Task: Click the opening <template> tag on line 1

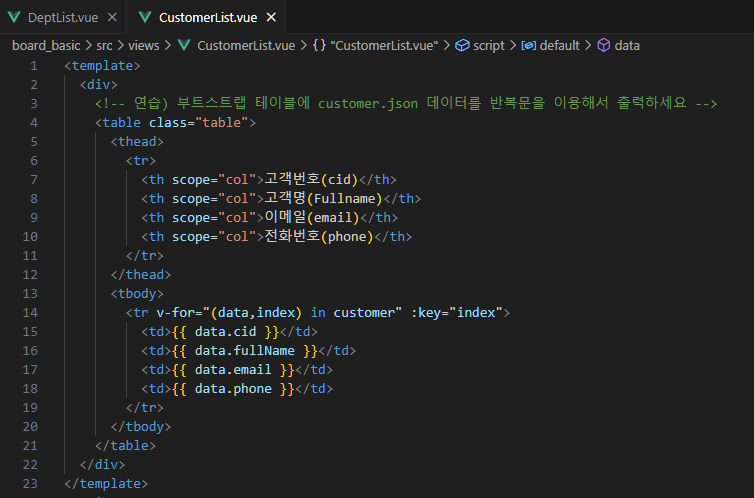Action: point(102,66)
